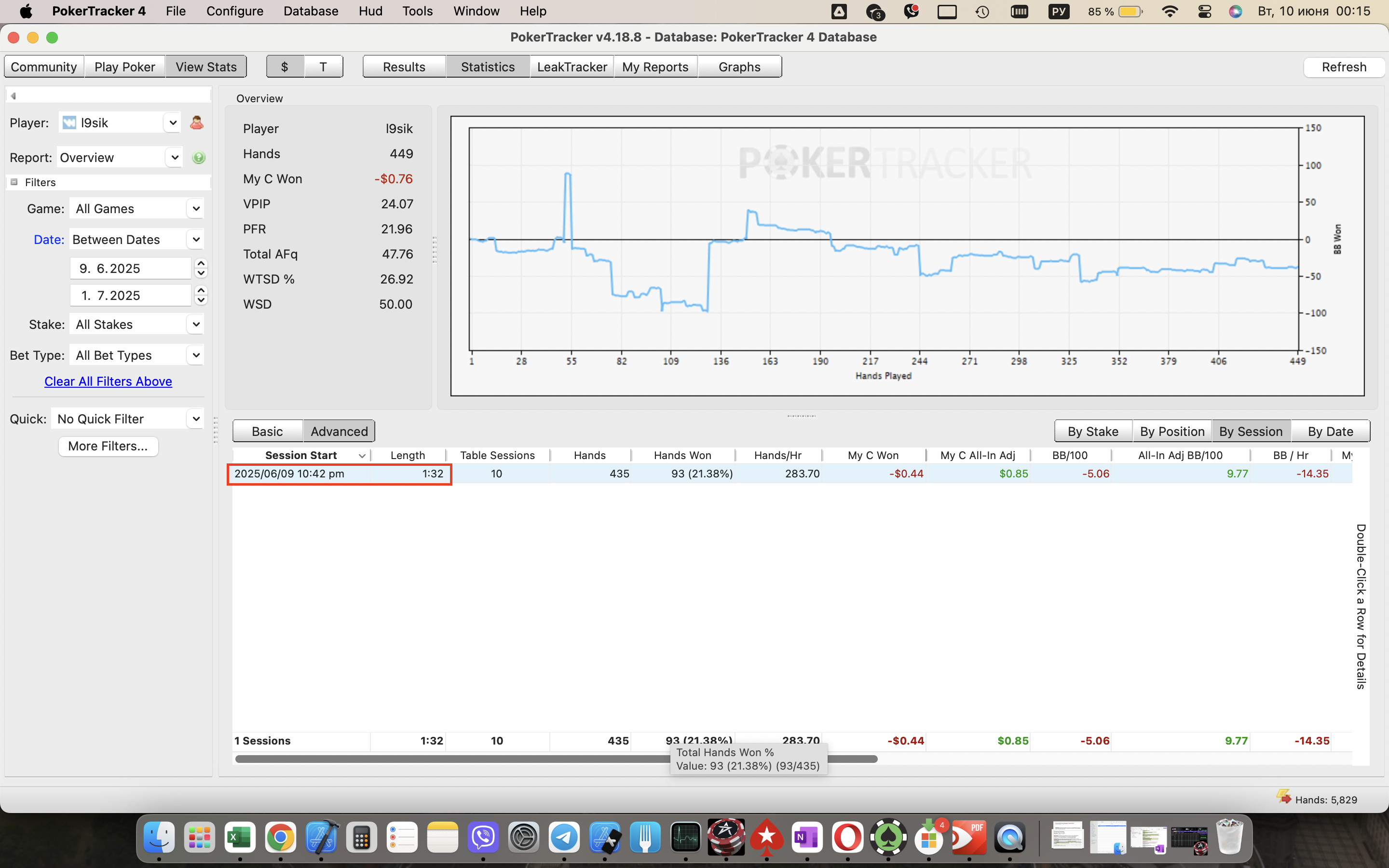Select the Advanced statistics view
1389x868 pixels.
339,431
